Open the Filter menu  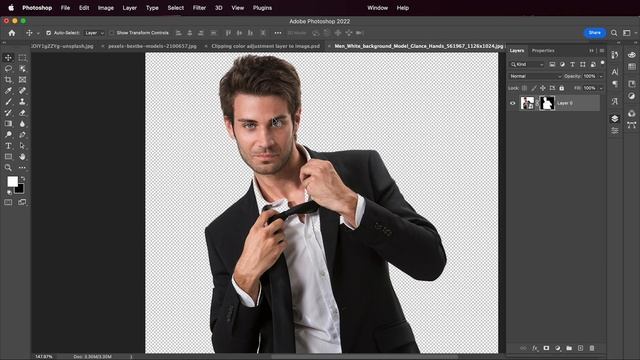click(x=199, y=8)
